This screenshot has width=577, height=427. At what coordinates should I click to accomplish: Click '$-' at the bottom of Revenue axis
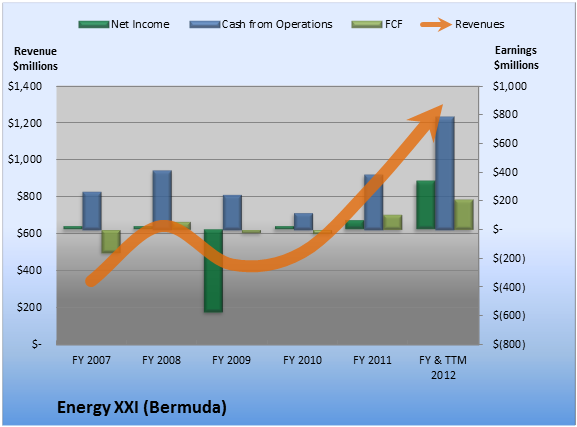tap(36, 344)
